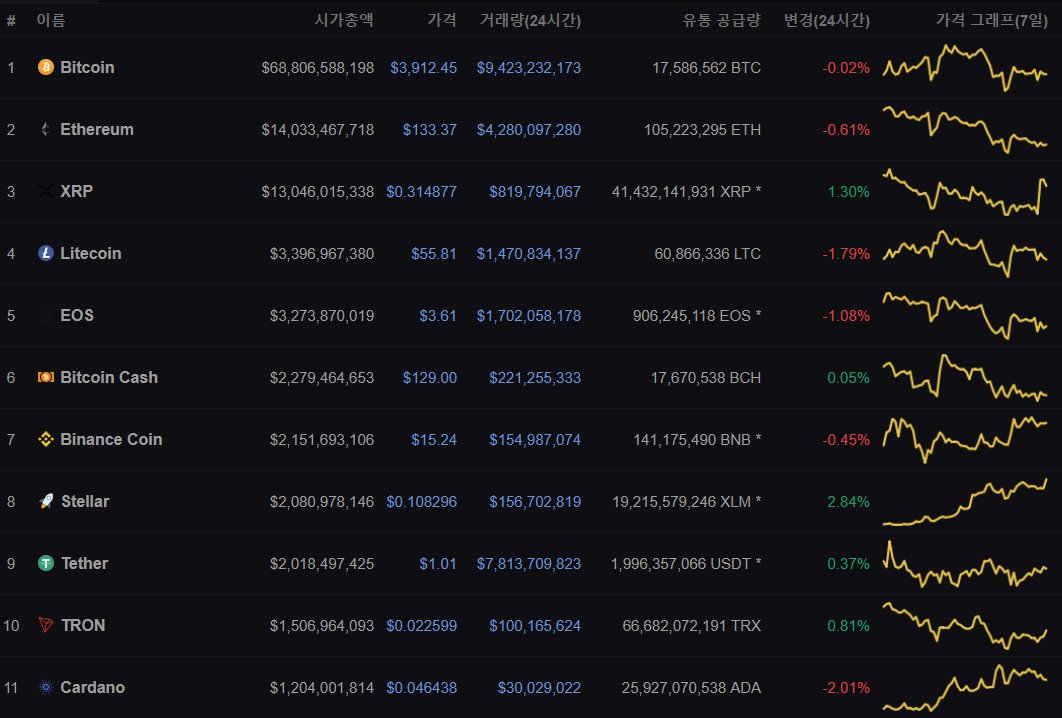The height and width of the screenshot is (718, 1062).
Task: Click Cardano price $0.046438
Action: point(421,688)
